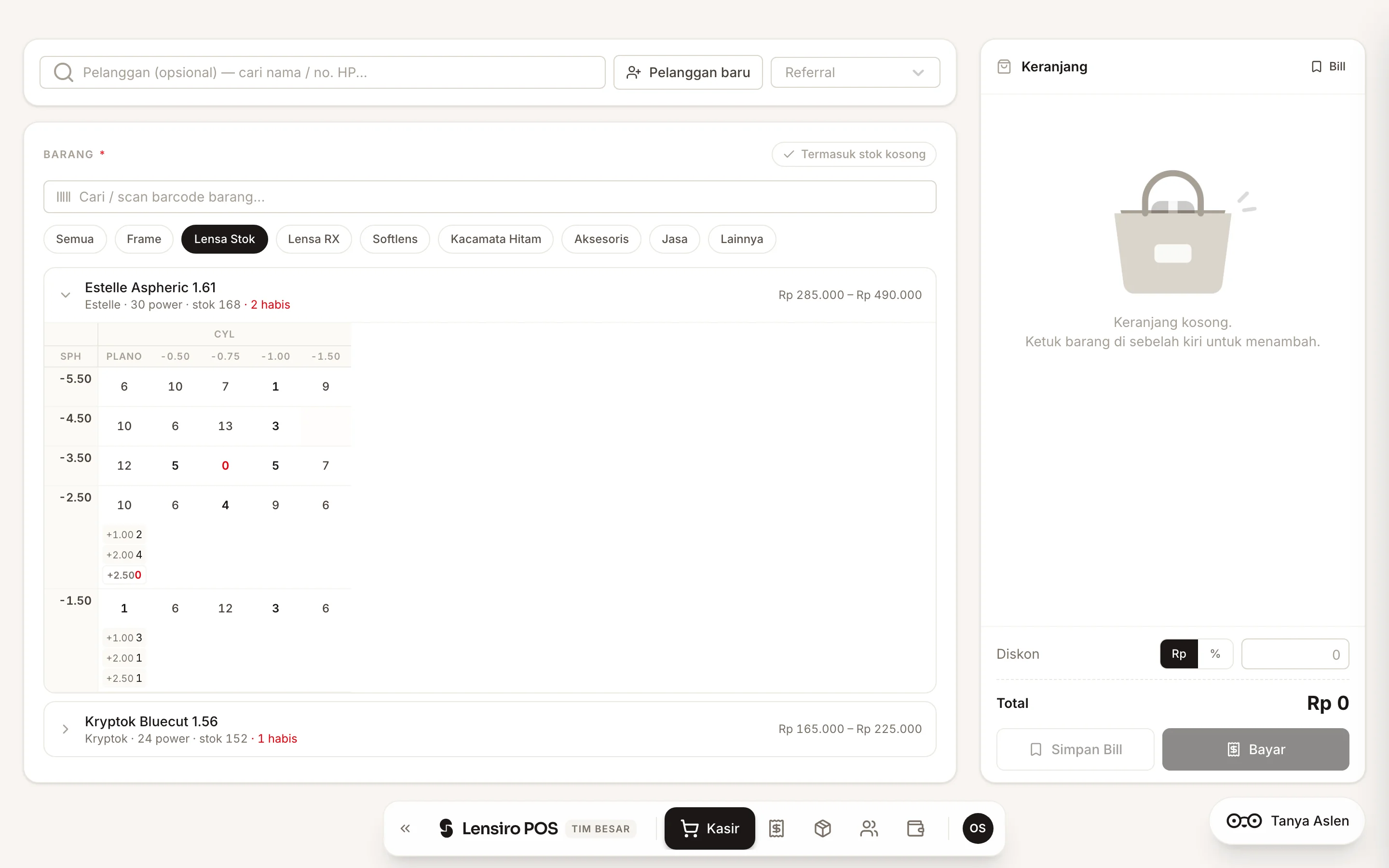The height and width of the screenshot is (868, 1389).
Task: Focus the Cari / scan barcode field
Action: click(x=490, y=197)
